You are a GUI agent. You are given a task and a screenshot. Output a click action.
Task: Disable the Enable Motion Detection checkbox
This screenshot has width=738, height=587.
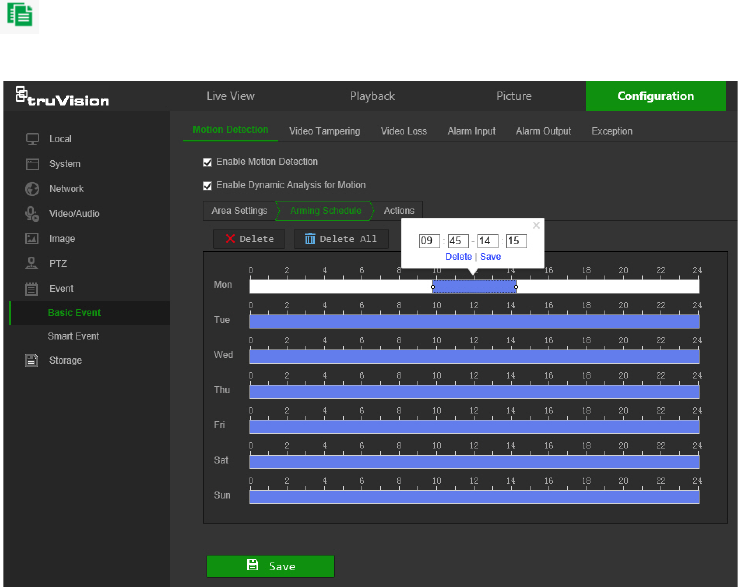(x=208, y=162)
